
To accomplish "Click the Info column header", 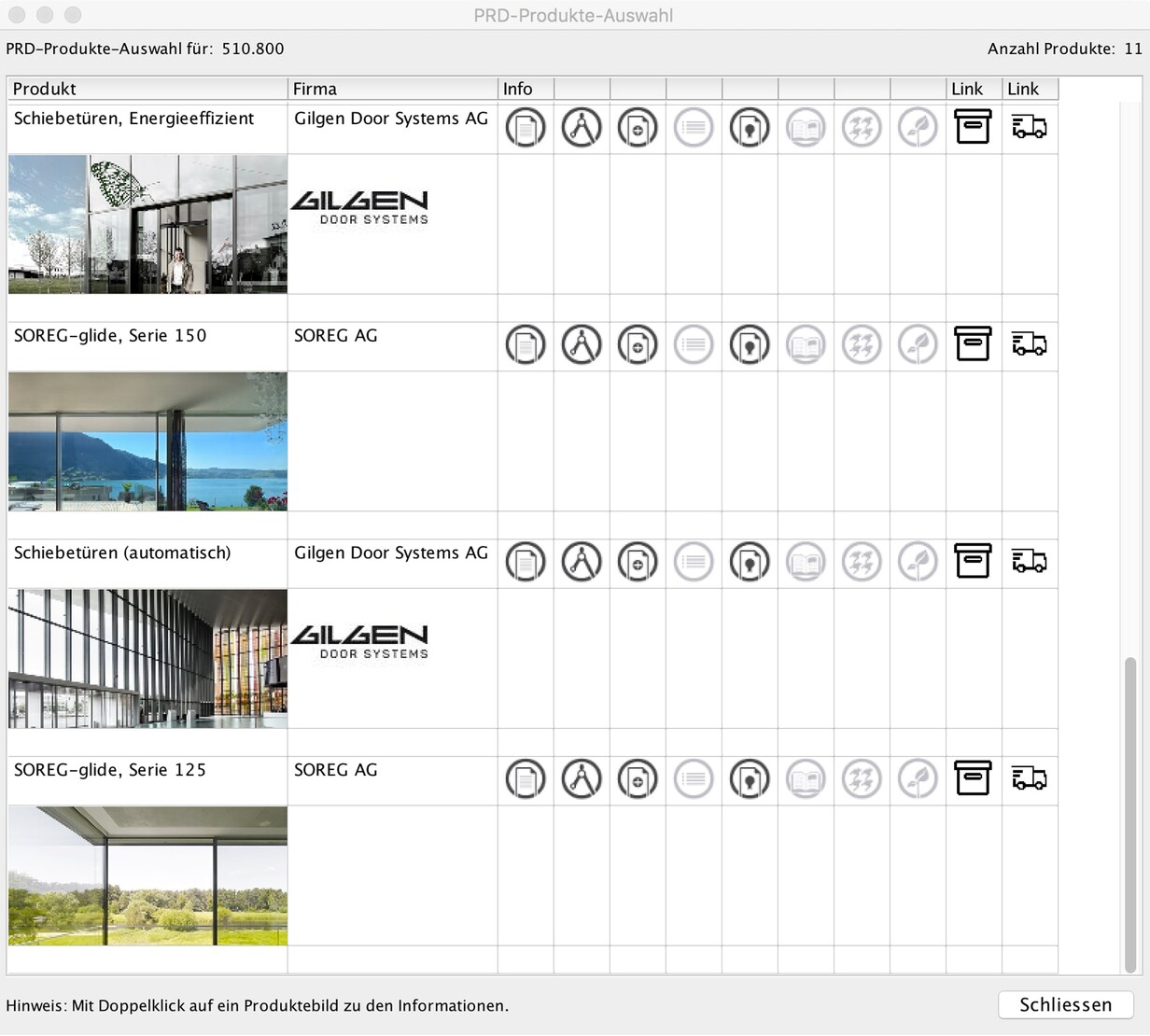I will coord(526,89).
